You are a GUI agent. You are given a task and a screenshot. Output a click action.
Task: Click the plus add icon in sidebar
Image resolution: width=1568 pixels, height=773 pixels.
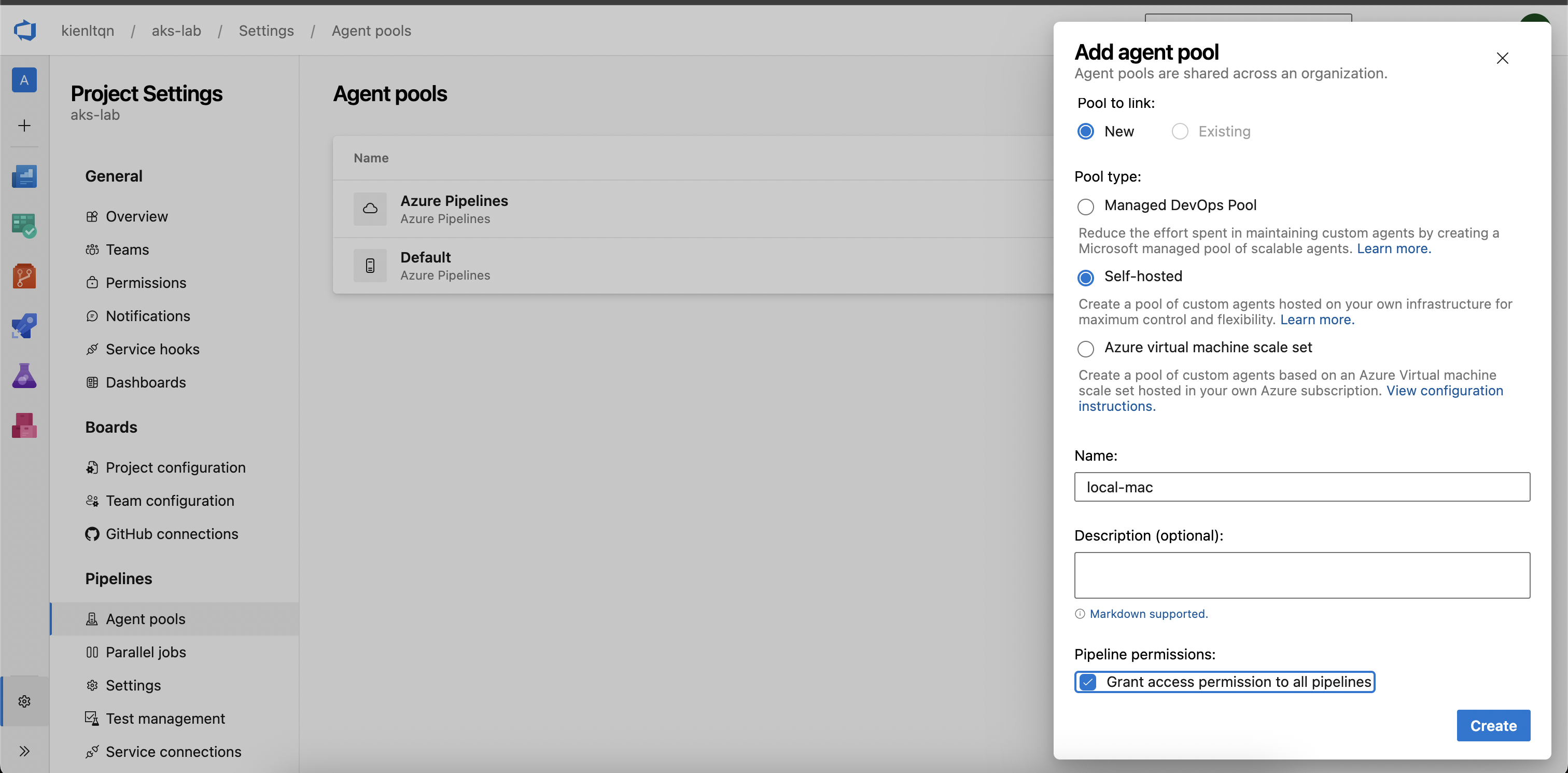(x=24, y=126)
